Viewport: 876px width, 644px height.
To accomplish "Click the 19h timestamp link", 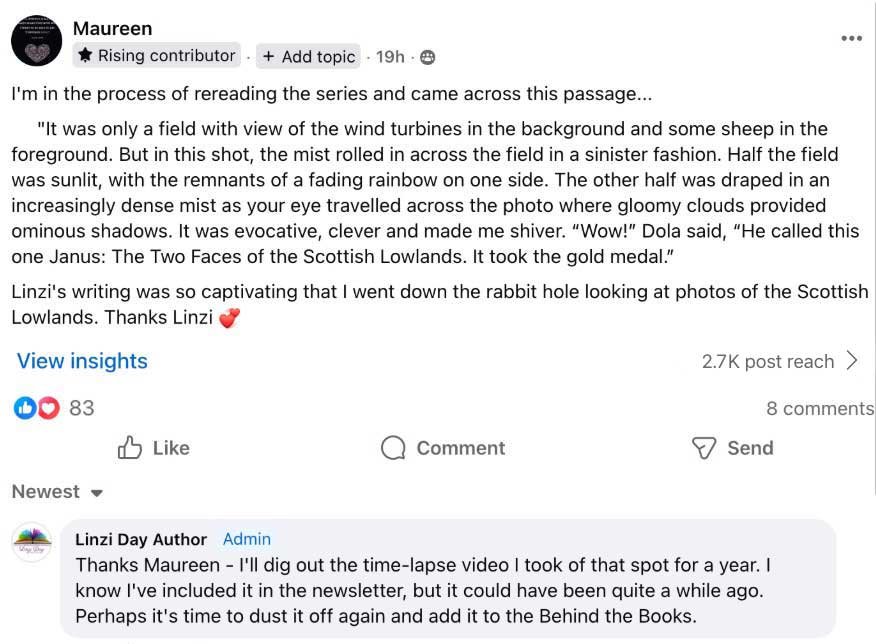I will (389, 57).
